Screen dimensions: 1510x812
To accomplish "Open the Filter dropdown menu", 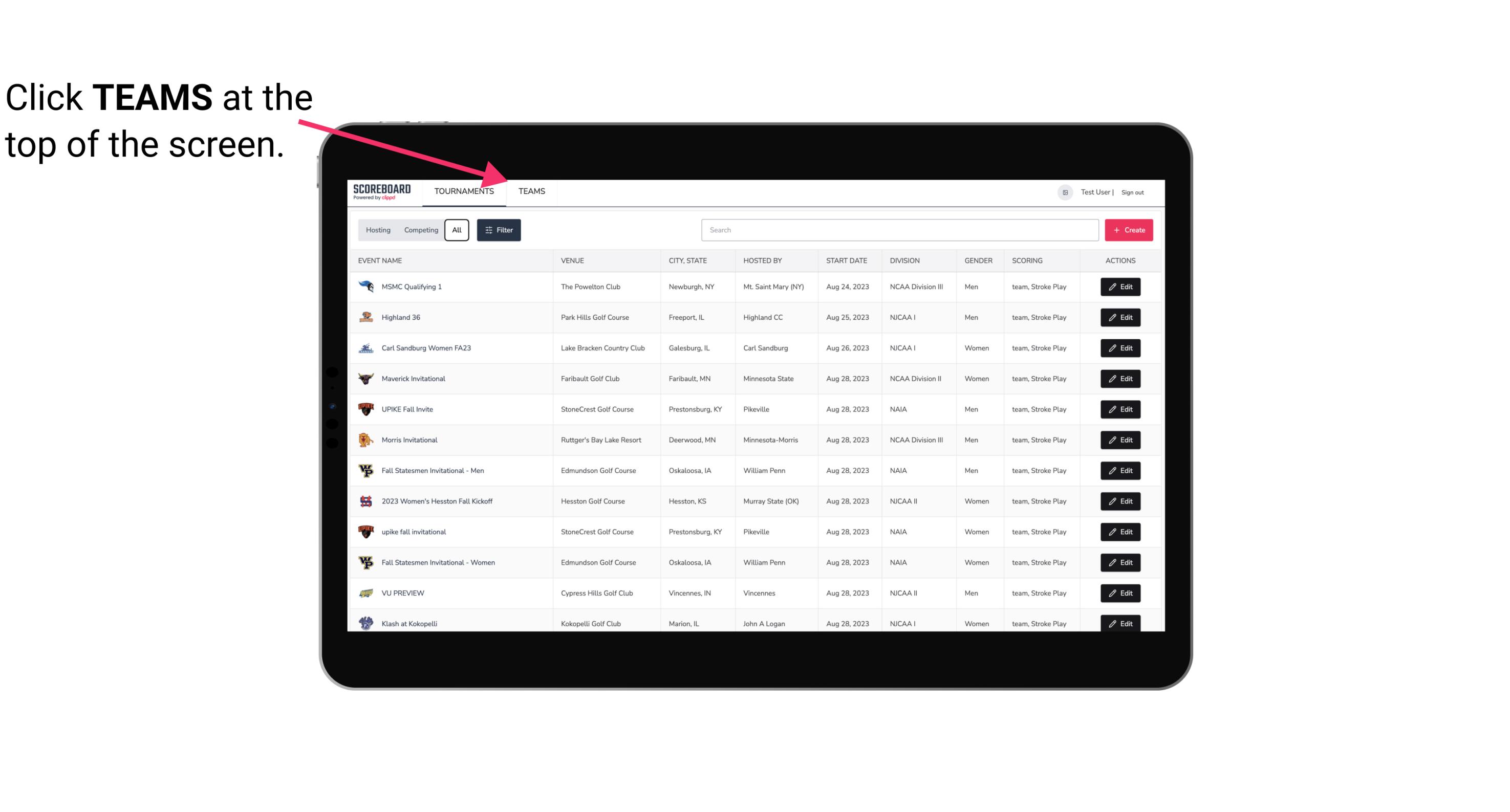I will pyautogui.click(x=499, y=230).
